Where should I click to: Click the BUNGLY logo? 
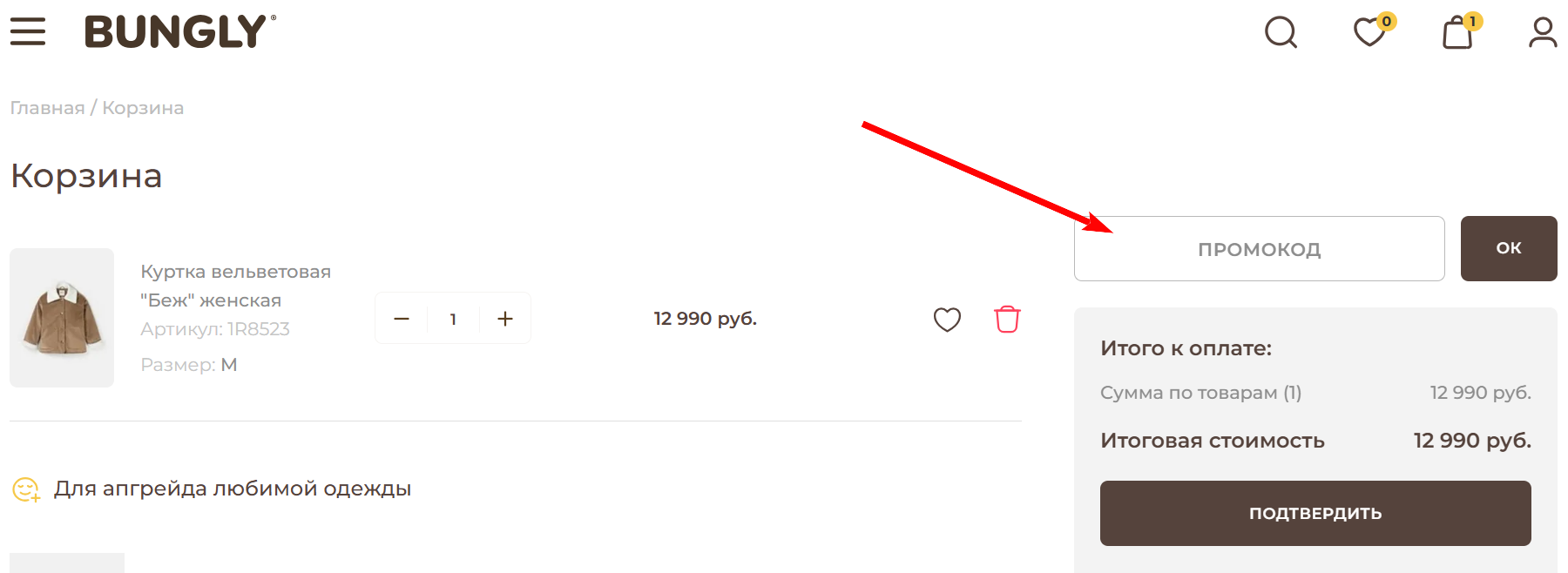(179, 32)
